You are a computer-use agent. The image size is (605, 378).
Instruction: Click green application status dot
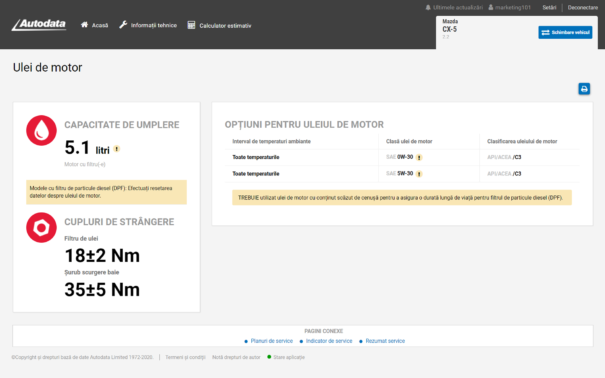269,357
